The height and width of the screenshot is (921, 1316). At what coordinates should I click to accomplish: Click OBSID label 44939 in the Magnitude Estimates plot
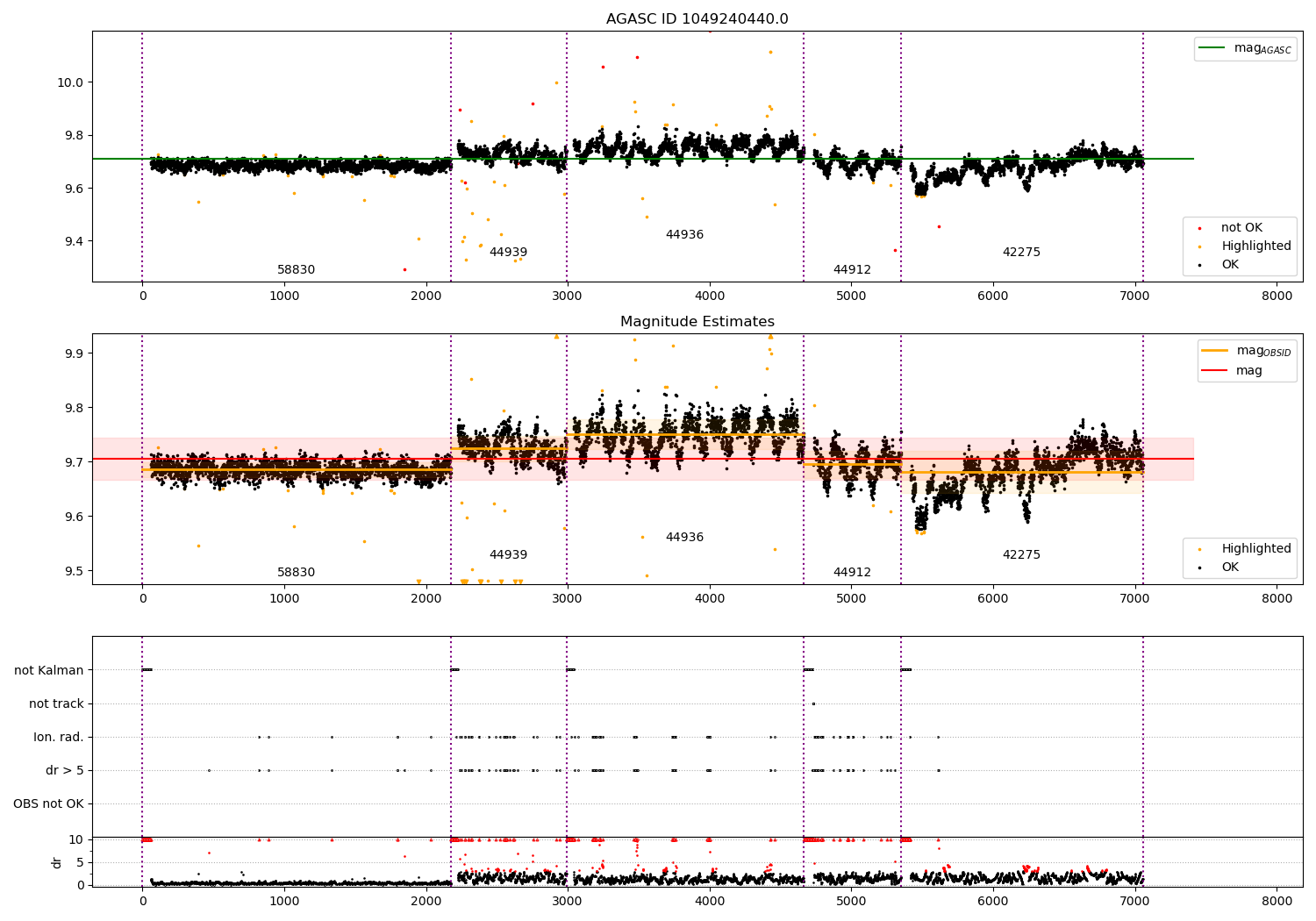click(508, 555)
